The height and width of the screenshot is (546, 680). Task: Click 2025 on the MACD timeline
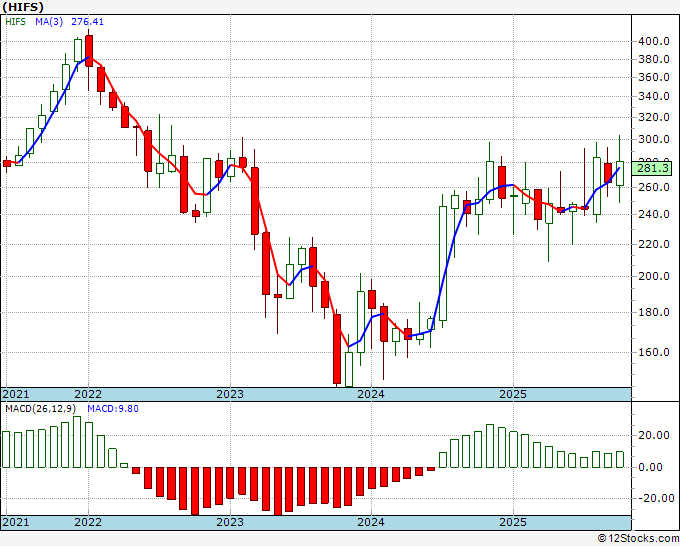pyautogui.click(x=513, y=522)
